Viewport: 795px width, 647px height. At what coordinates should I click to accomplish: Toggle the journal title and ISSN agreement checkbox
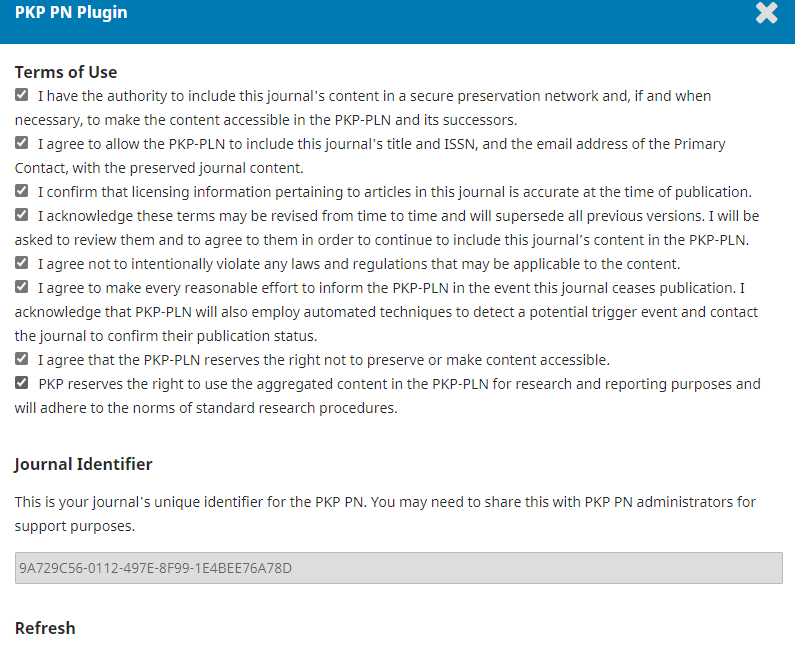21,143
